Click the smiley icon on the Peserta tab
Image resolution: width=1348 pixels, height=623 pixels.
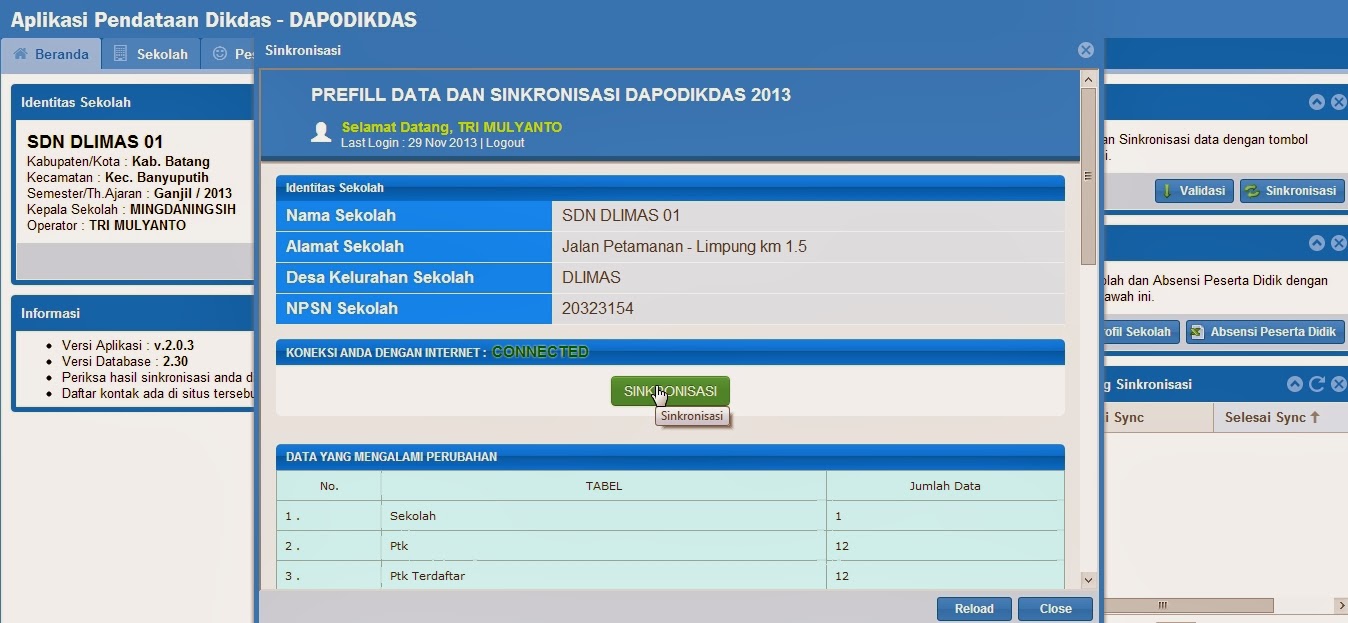(x=220, y=54)
